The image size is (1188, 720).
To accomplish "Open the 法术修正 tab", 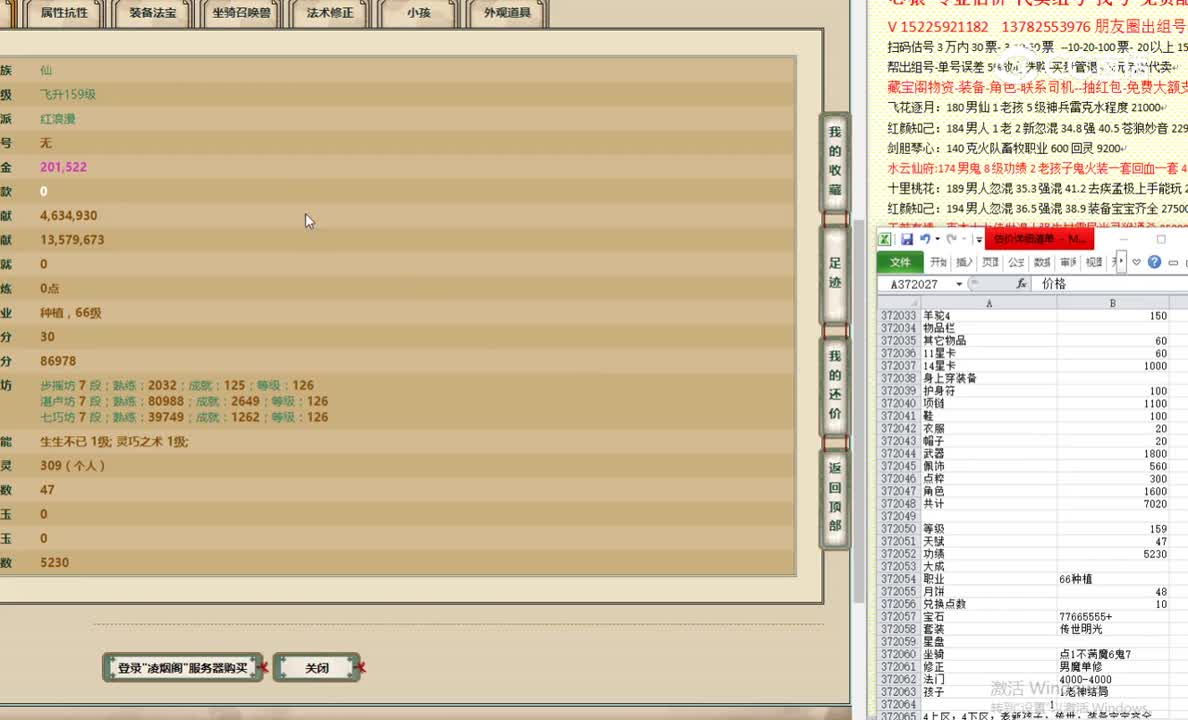I will tap(329, 13).
